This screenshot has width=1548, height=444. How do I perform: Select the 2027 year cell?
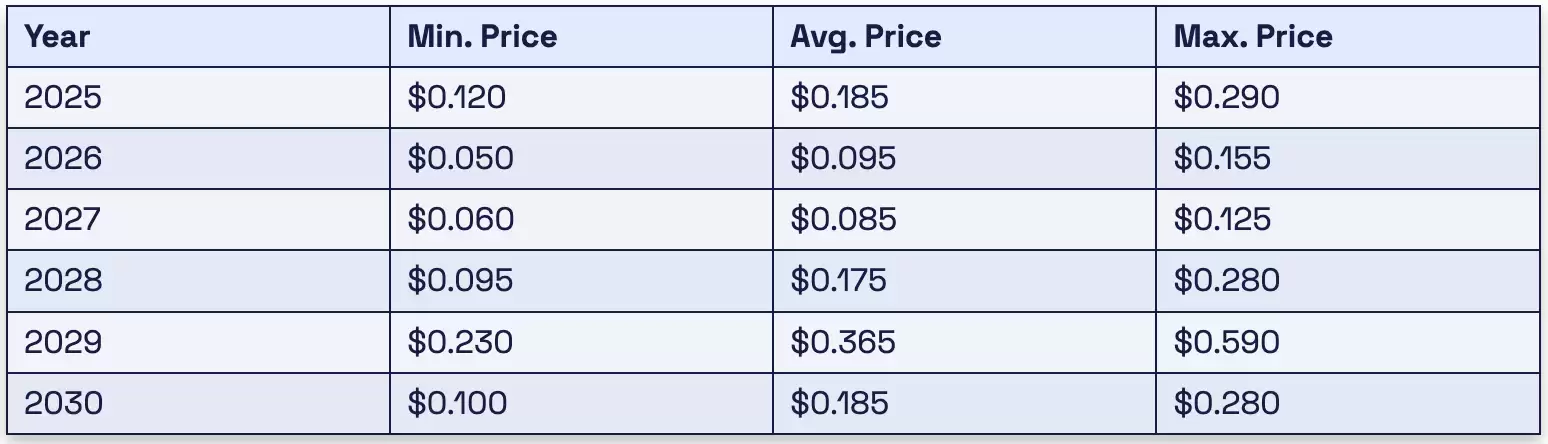(63, 219)
